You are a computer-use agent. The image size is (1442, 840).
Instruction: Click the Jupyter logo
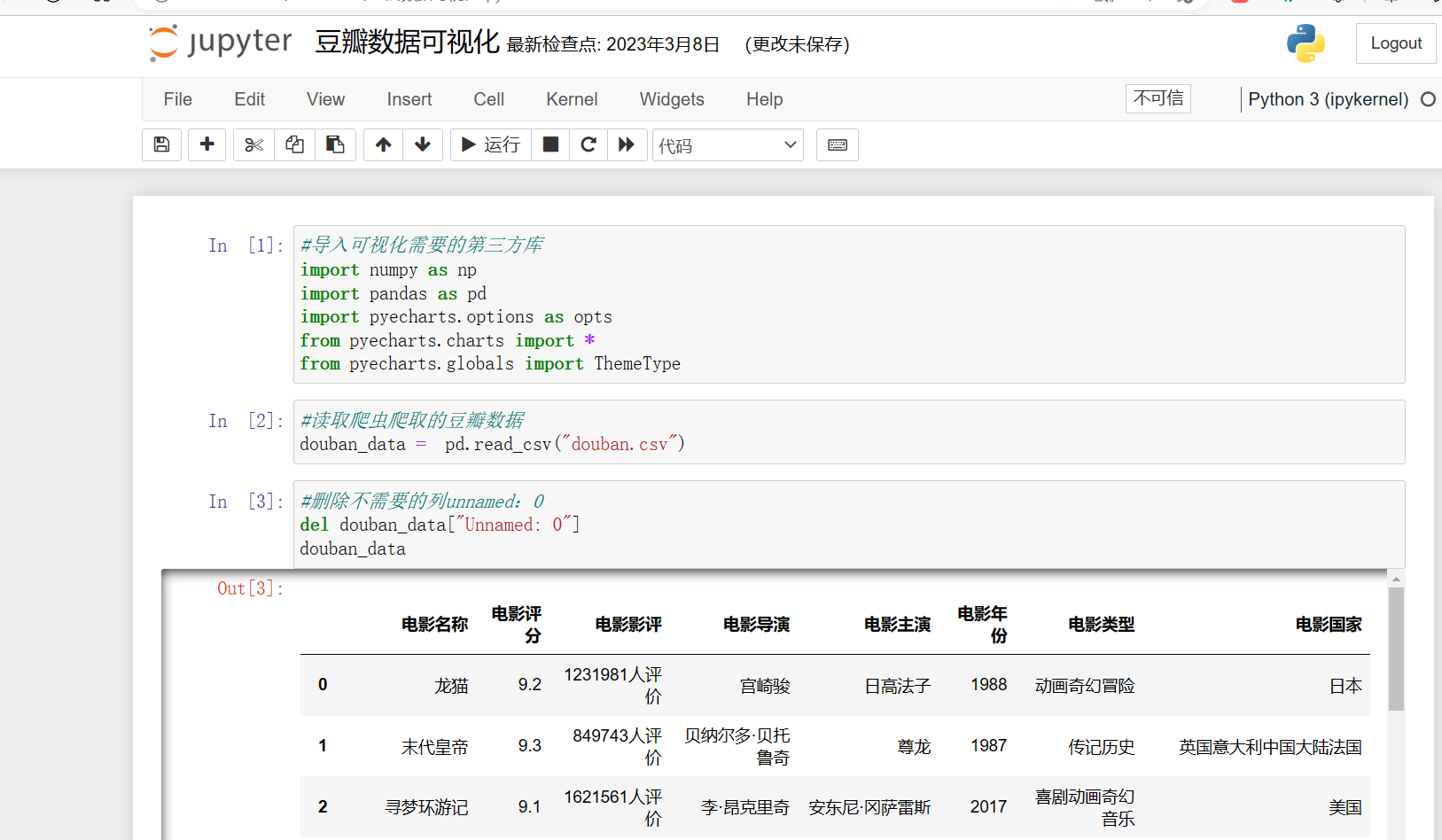220,43
